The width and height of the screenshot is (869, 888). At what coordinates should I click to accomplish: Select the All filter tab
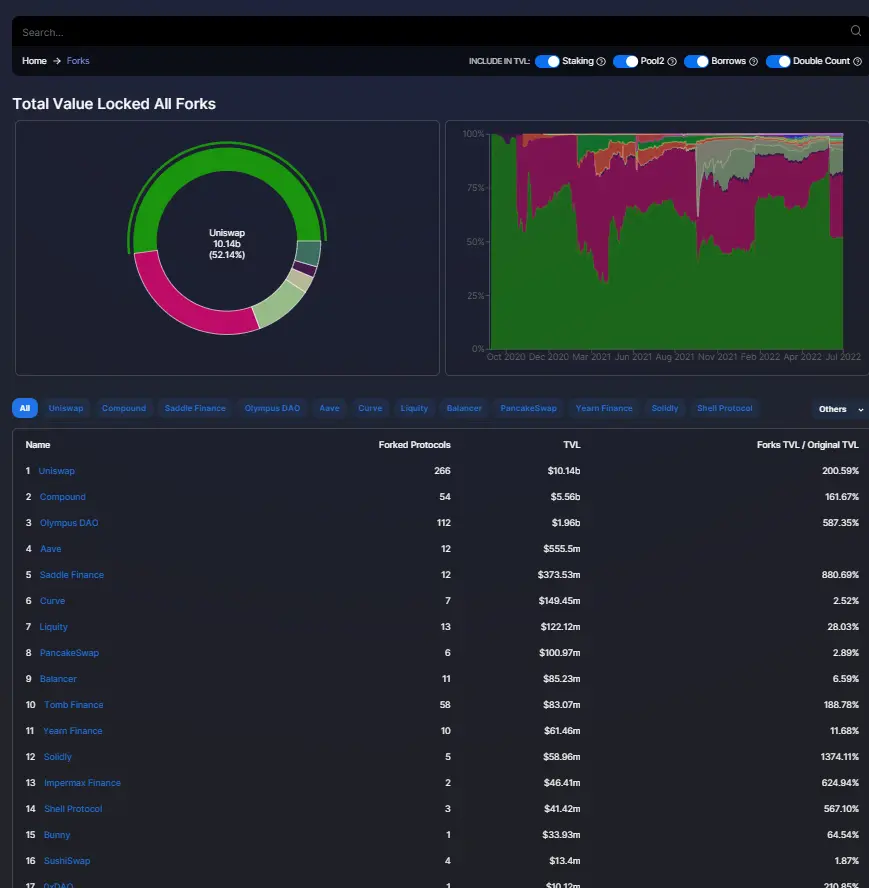coord(25,408)
